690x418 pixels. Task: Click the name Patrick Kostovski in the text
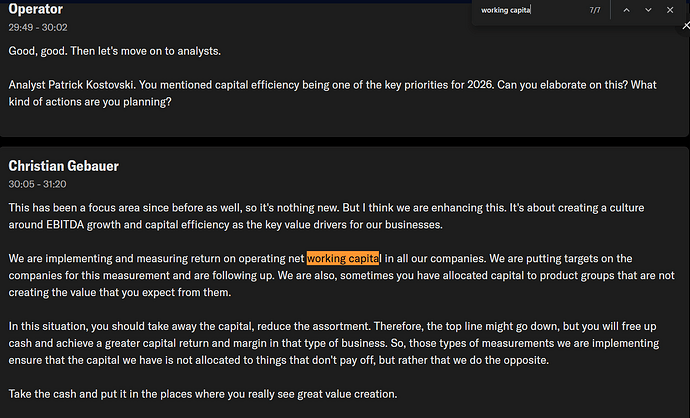pos(92,85)
